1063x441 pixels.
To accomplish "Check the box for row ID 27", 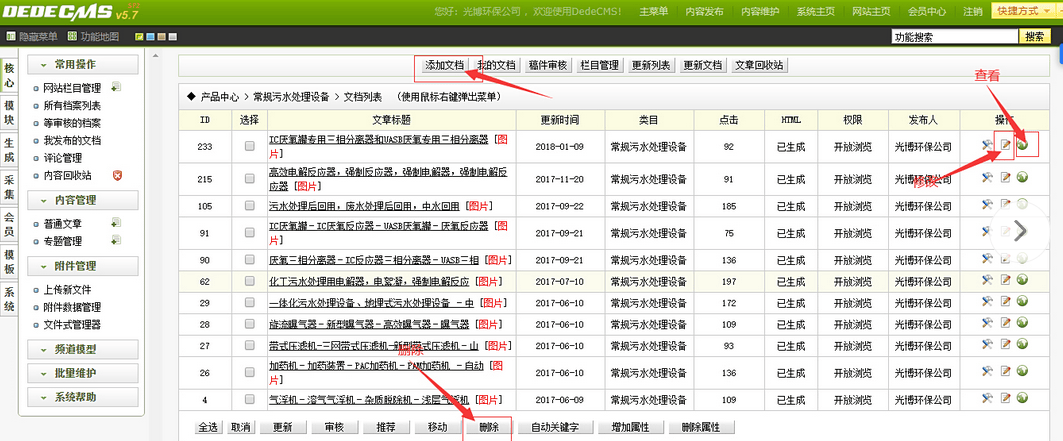I will point(249,346).
